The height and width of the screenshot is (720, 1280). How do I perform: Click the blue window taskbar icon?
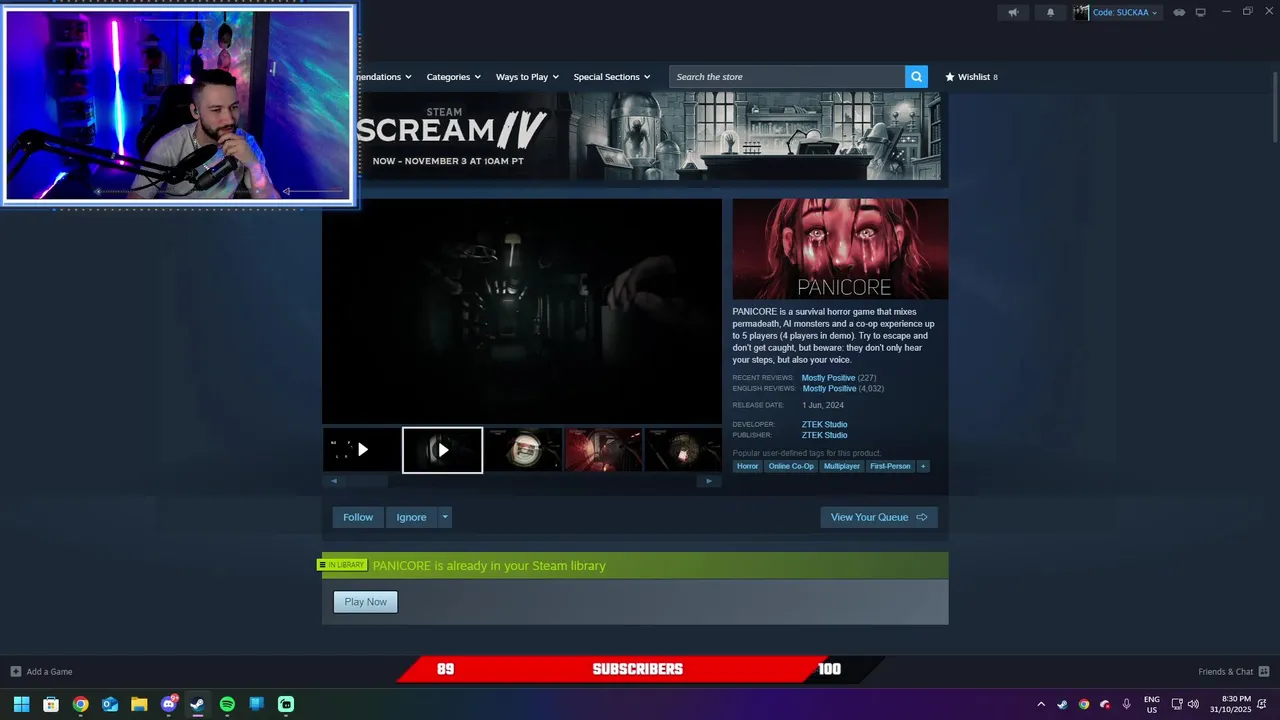(x=257, y=704)
